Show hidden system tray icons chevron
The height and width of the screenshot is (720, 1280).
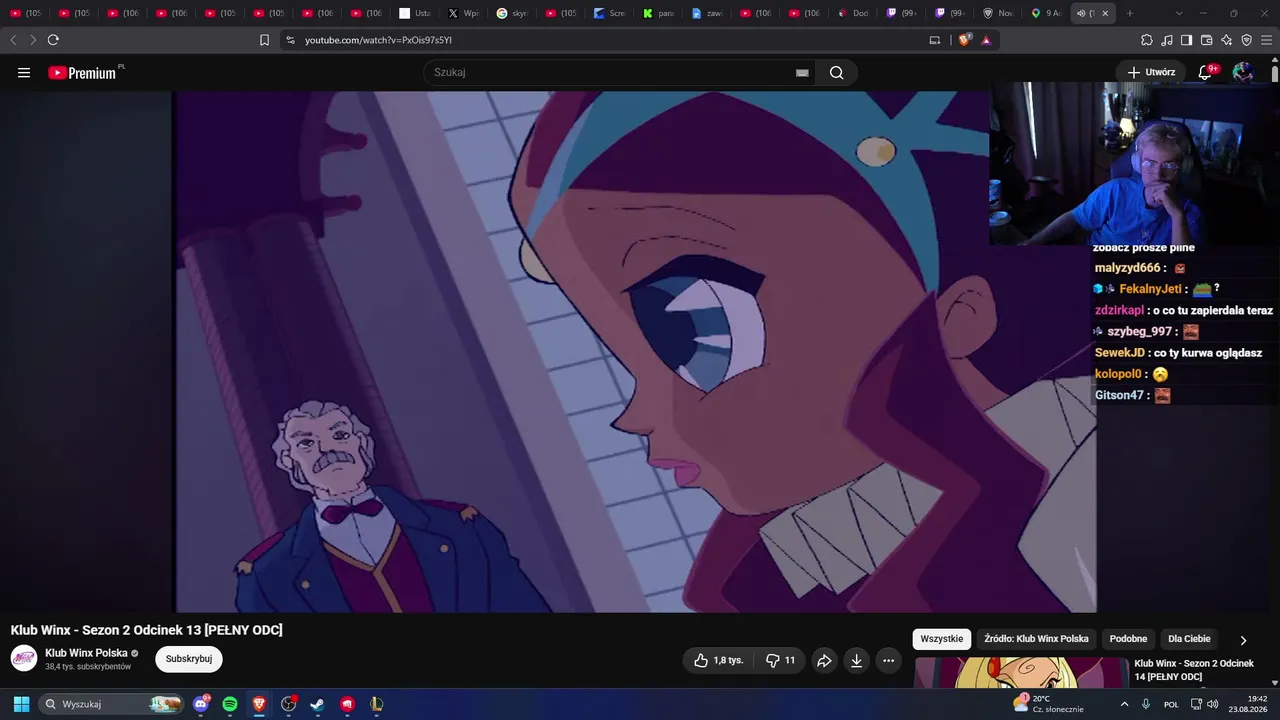pos(1124,704)
